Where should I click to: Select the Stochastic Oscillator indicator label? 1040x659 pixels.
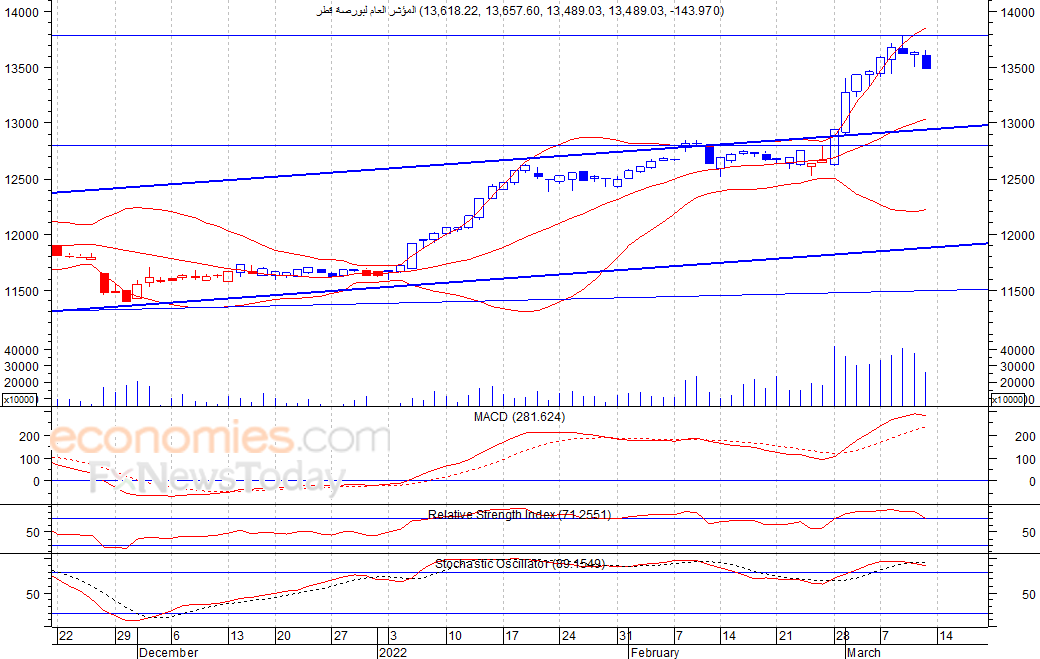pos(519,564)
